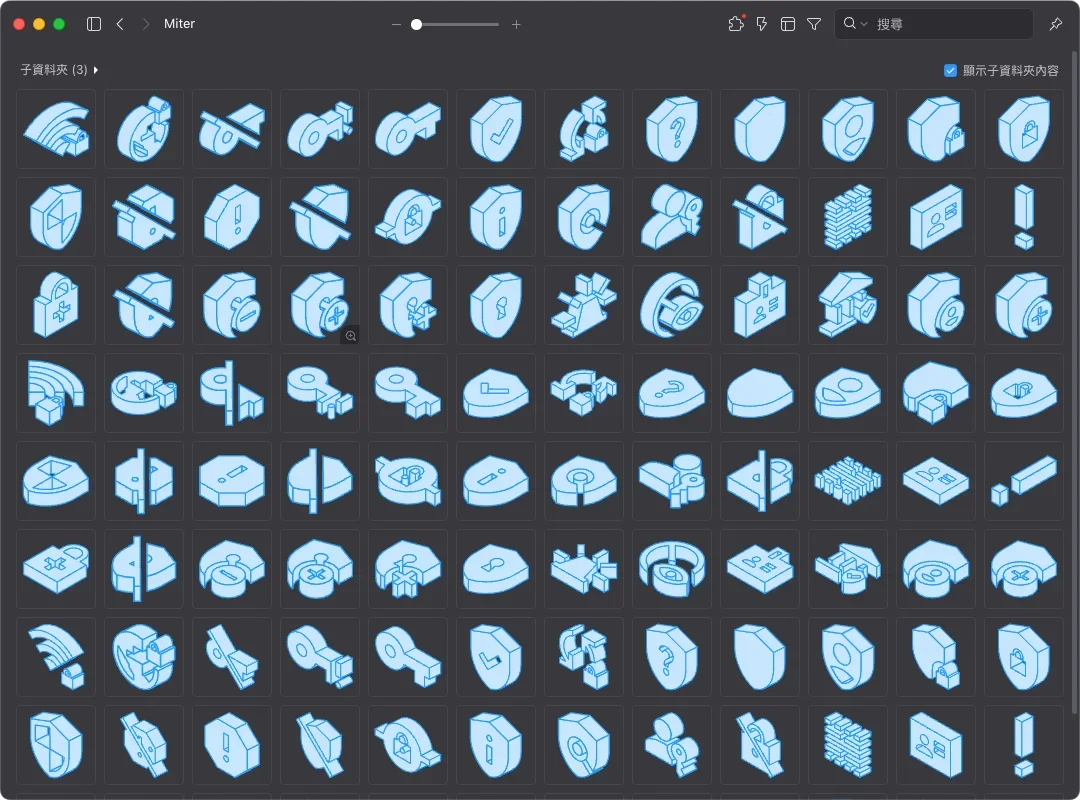
Task: Open the plugins puzzle-piece icon
Action: [736, 24]
